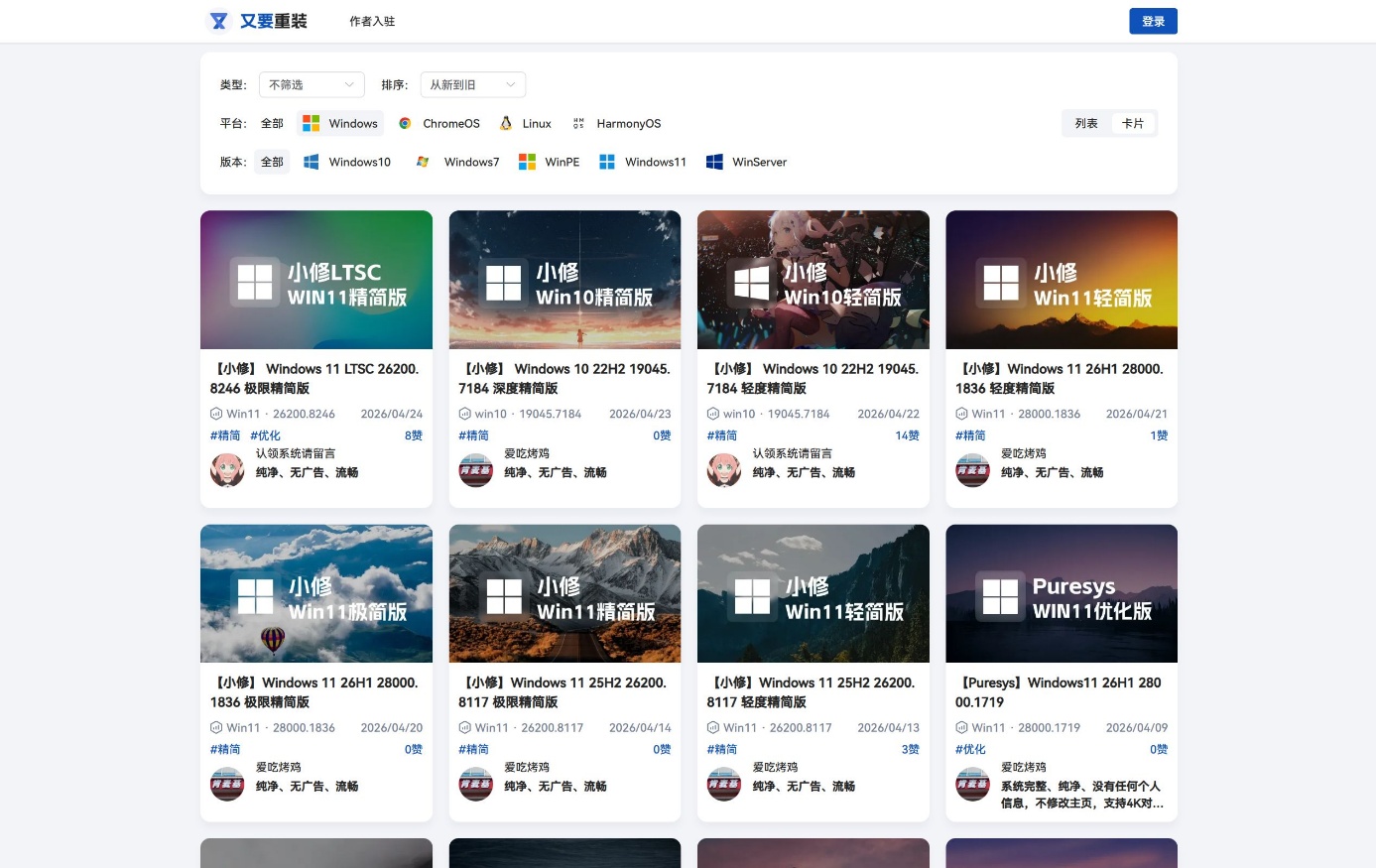Viewport: 1376px width, 868px height.
Task: Open the 作者入驻 menu item
Action: tap(372, 21)
